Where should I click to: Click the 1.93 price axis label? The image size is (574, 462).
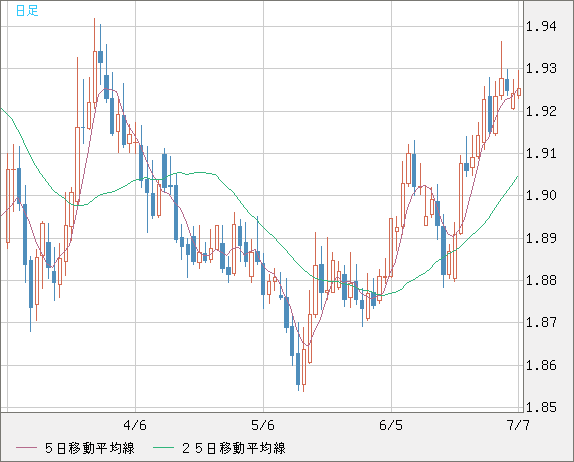click(x=541, y=68)
